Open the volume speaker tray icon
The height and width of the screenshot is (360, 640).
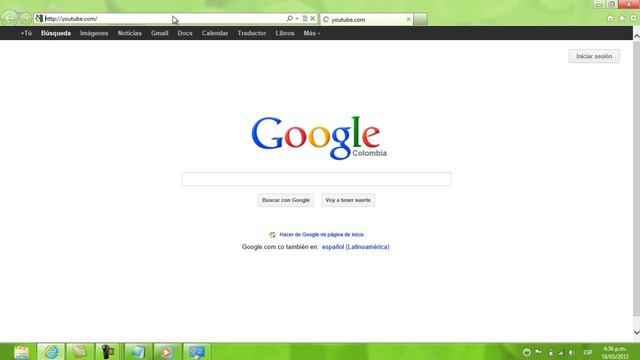tap(572, 352)
